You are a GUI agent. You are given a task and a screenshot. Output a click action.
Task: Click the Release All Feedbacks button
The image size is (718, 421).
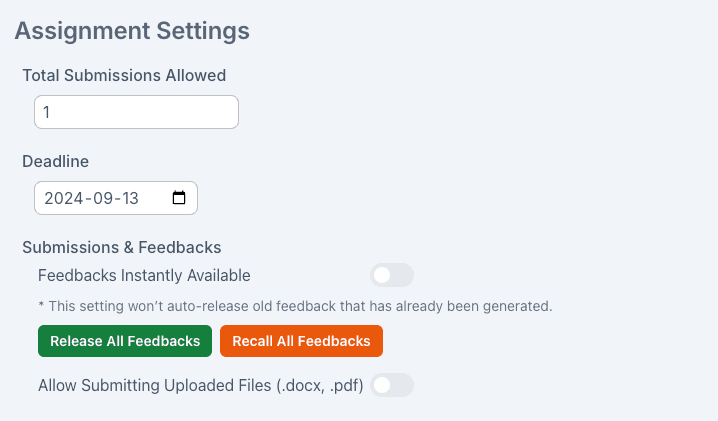click(125, 341)
